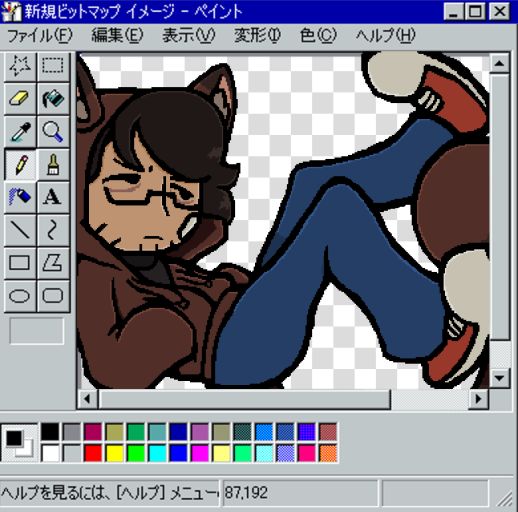The width and height of the screenshot is (518, 512).
Task: Select the Pick Color eyedropper tool
Action: pyautogui.click(x=20, y=132)
